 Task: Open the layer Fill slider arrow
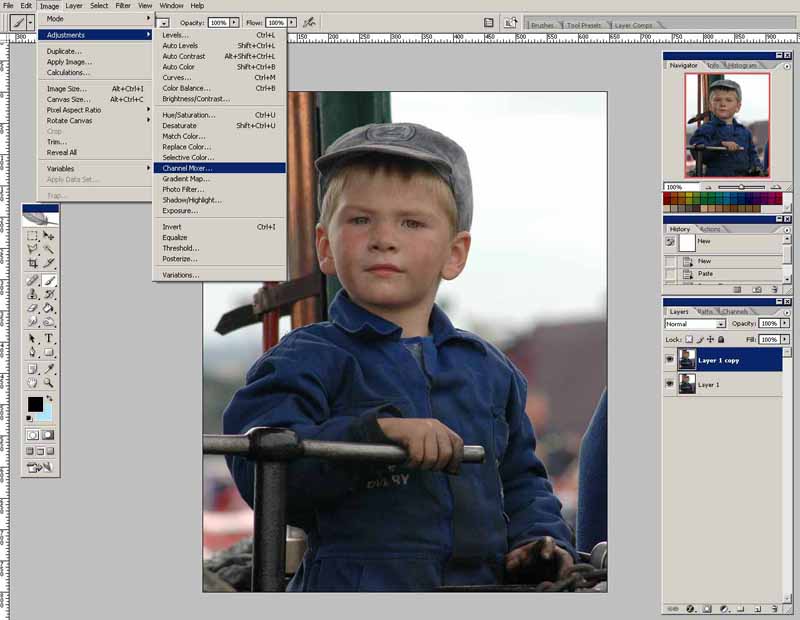785,339
